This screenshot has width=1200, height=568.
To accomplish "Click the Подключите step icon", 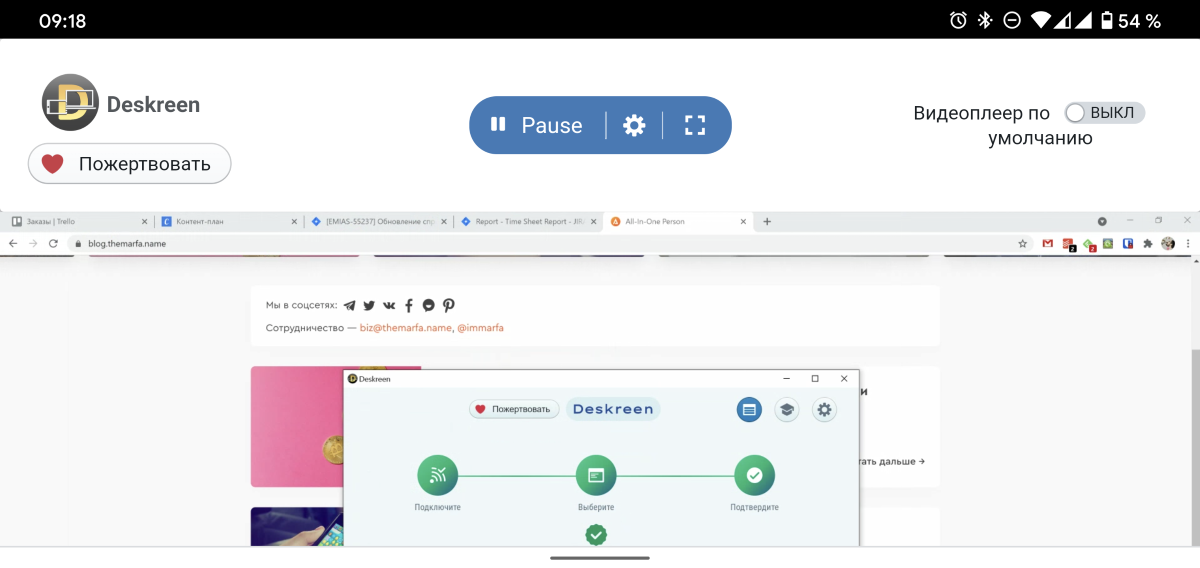I will coord(438,476).
